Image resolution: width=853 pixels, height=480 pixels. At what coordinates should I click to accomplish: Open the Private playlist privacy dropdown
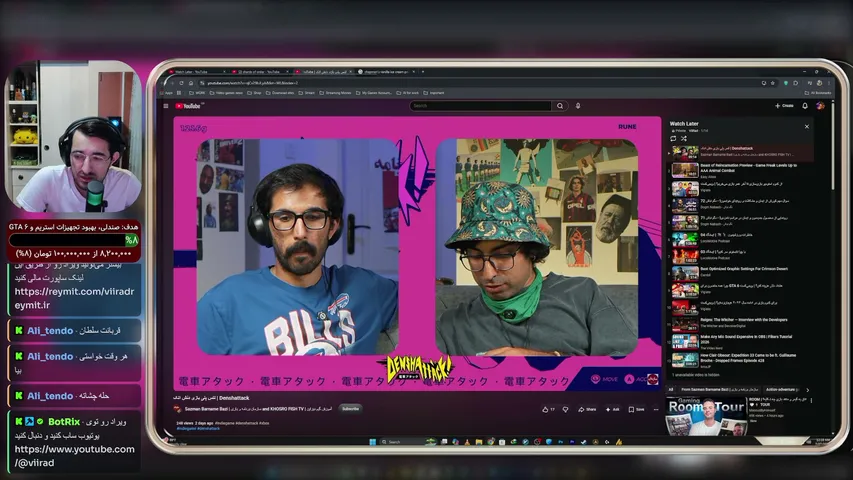(x=678, y=131)
